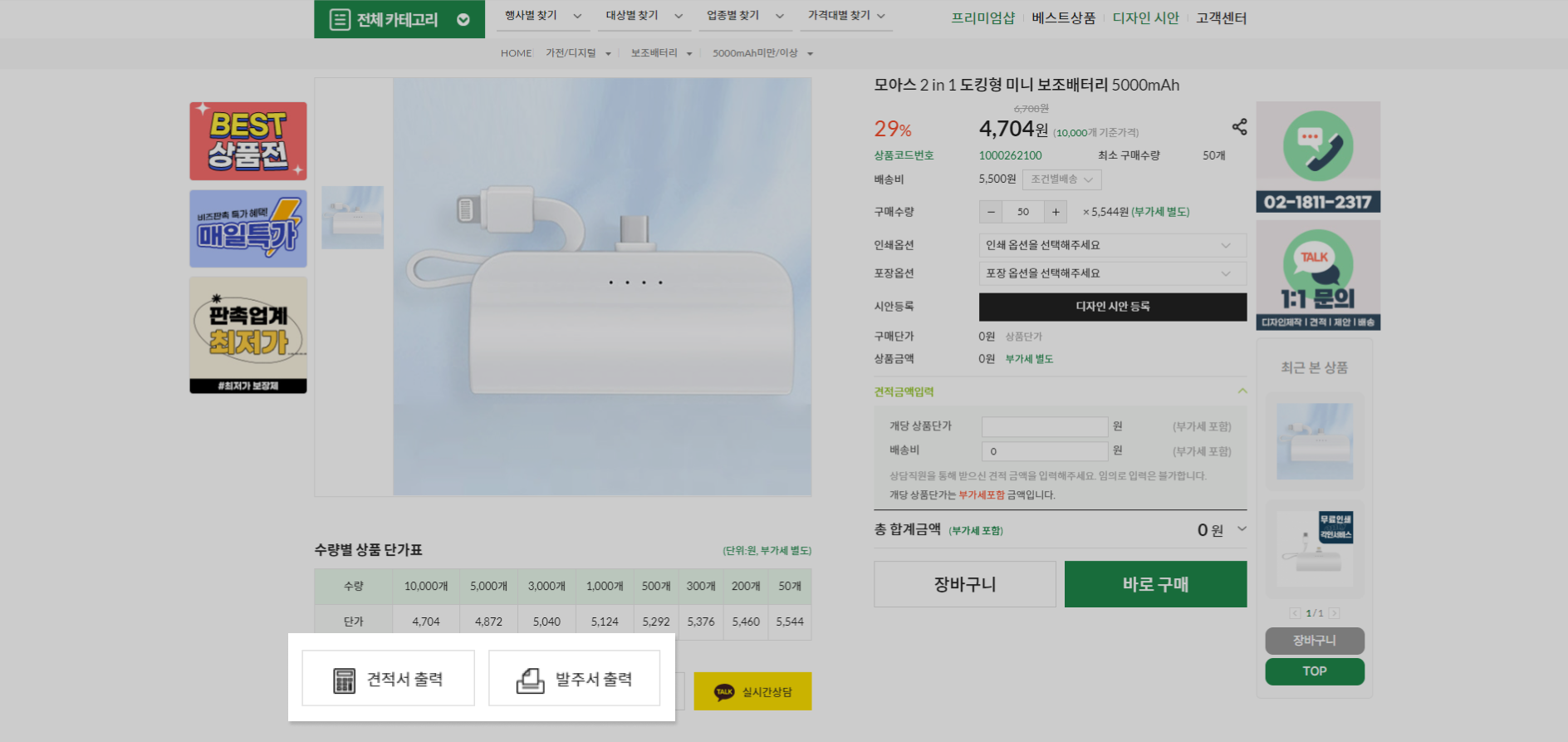This screenshot has height=742, width=1568.
Task: Go to previous recent products page
Action: click(1295, 613)
